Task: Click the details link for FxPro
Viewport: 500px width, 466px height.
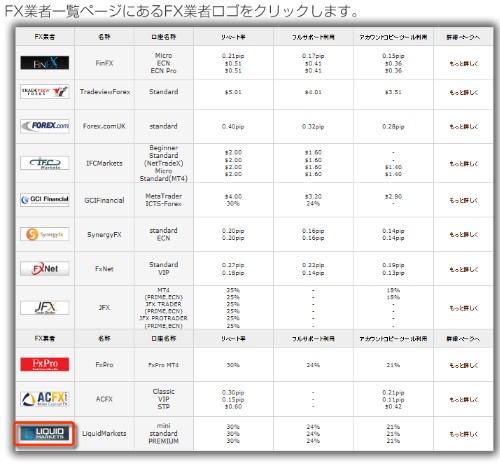Action: (463, 365)
